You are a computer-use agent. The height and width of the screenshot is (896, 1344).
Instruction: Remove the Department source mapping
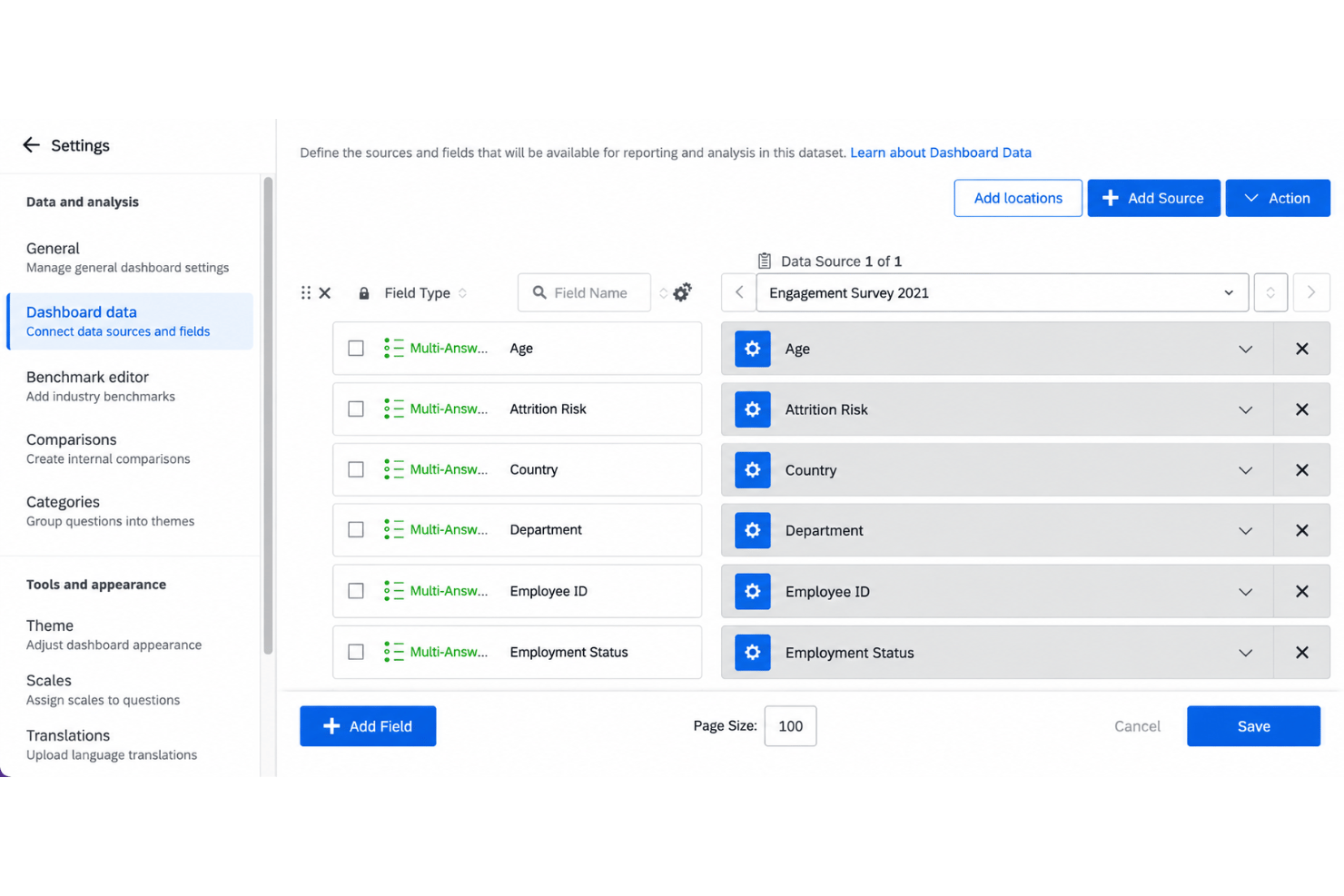pos(1301,530)
